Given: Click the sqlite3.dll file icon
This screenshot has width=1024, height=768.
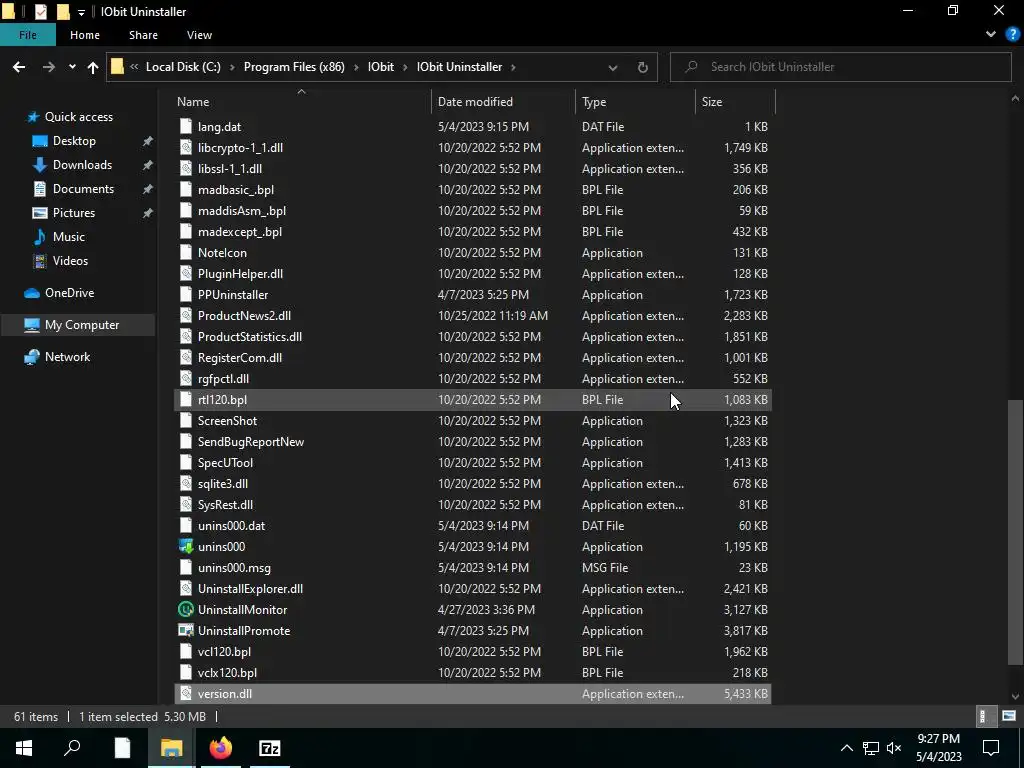Looking at the screenshot, I should pyautogui.click(x=186, y=483).
